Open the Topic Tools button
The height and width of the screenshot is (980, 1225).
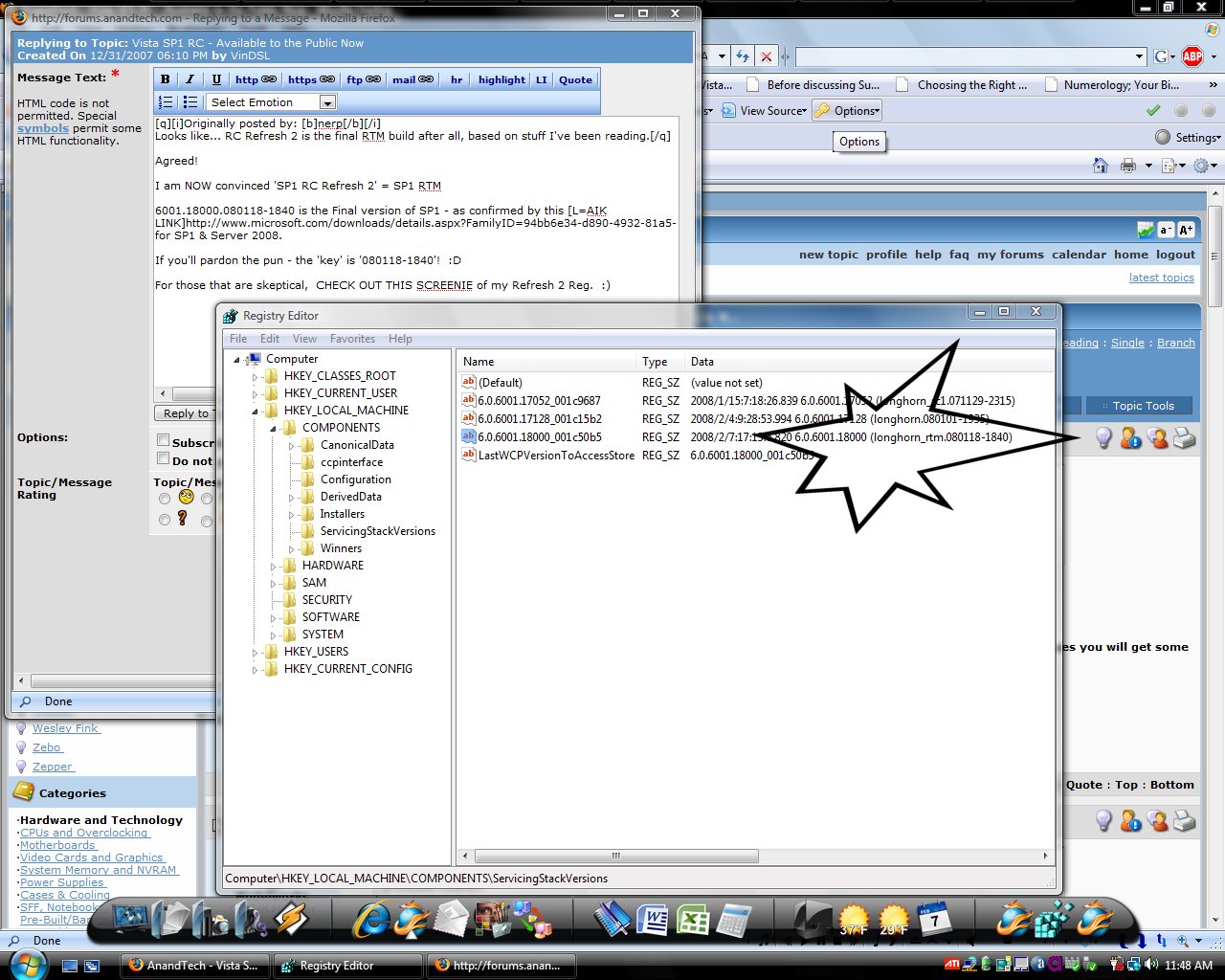[1142, 406]
